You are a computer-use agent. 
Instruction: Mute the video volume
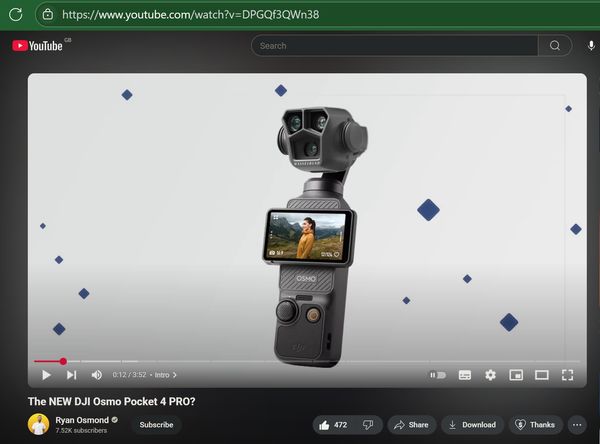(97, 375)
